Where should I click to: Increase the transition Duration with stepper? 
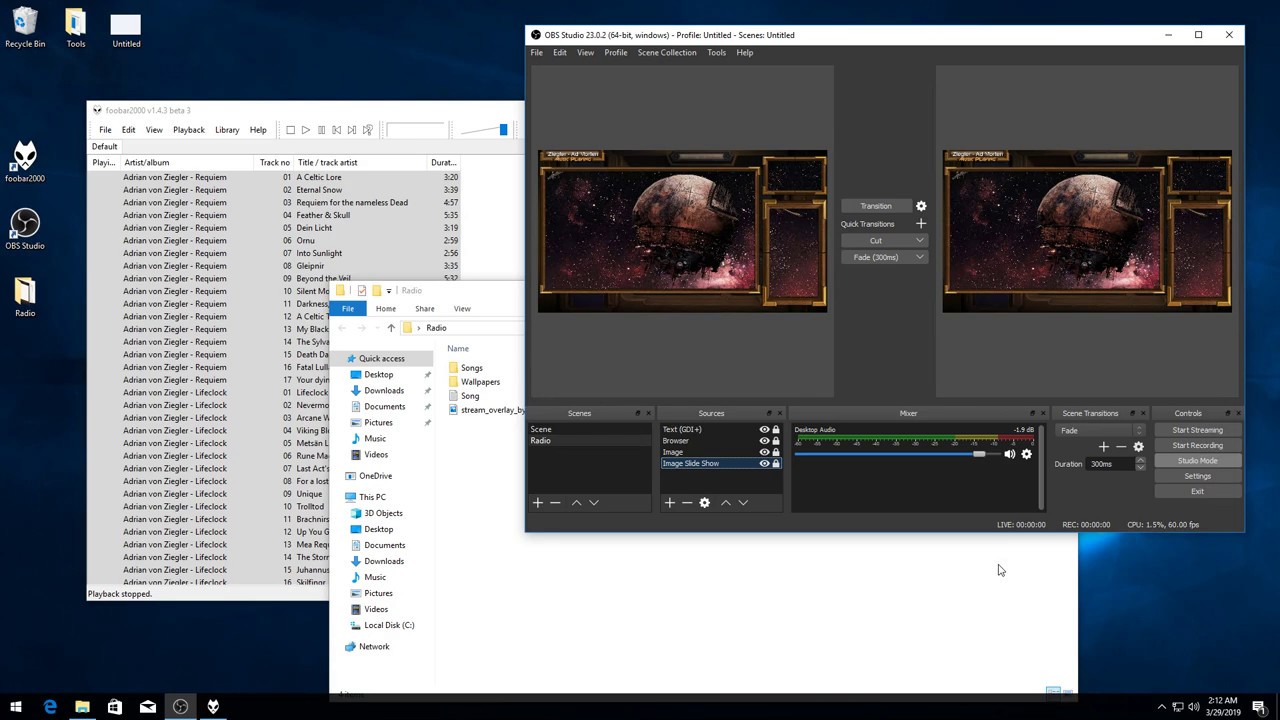click(x=1139, y=461)
